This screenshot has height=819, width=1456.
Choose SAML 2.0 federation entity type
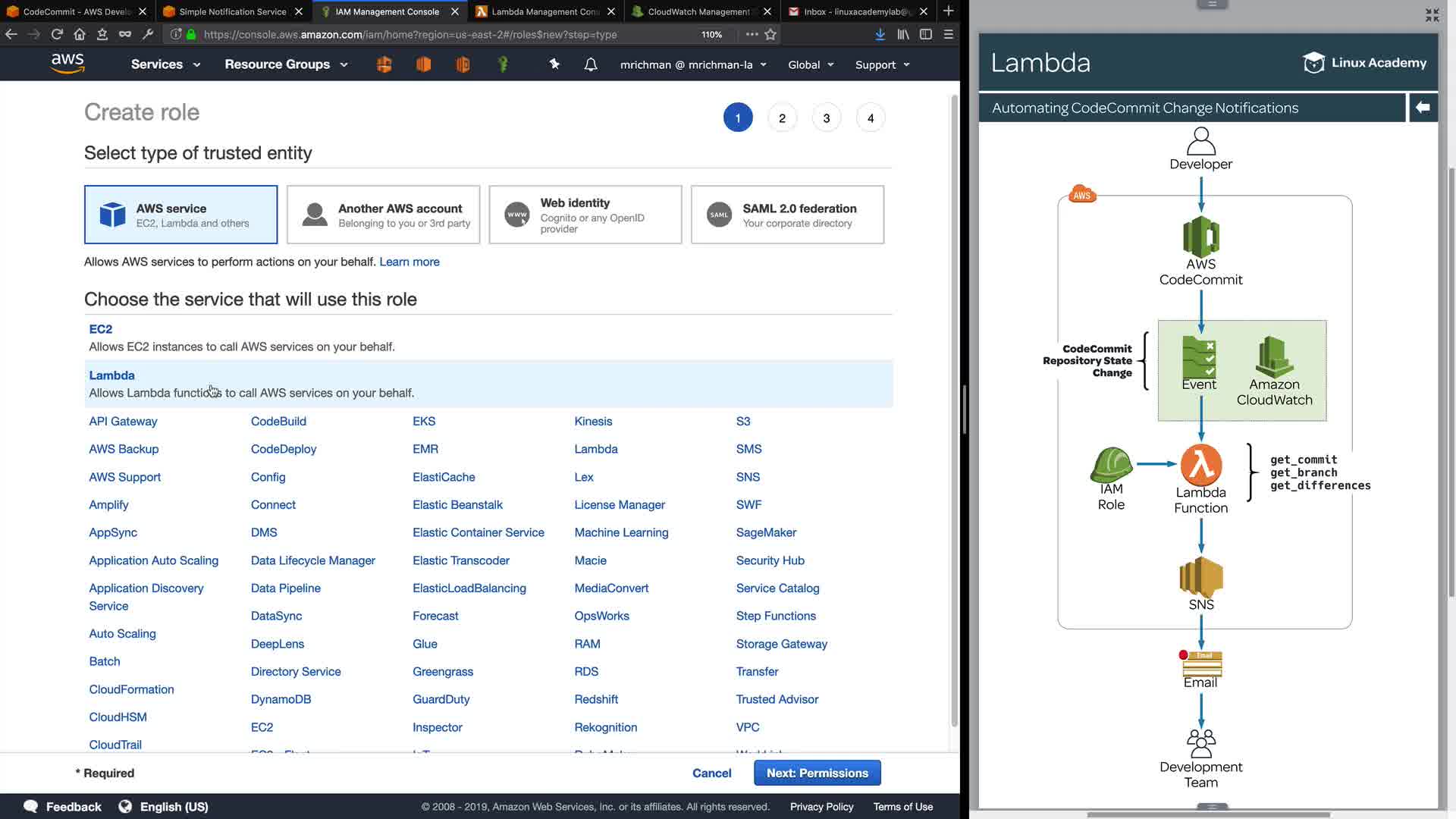(x=787, y=215)
